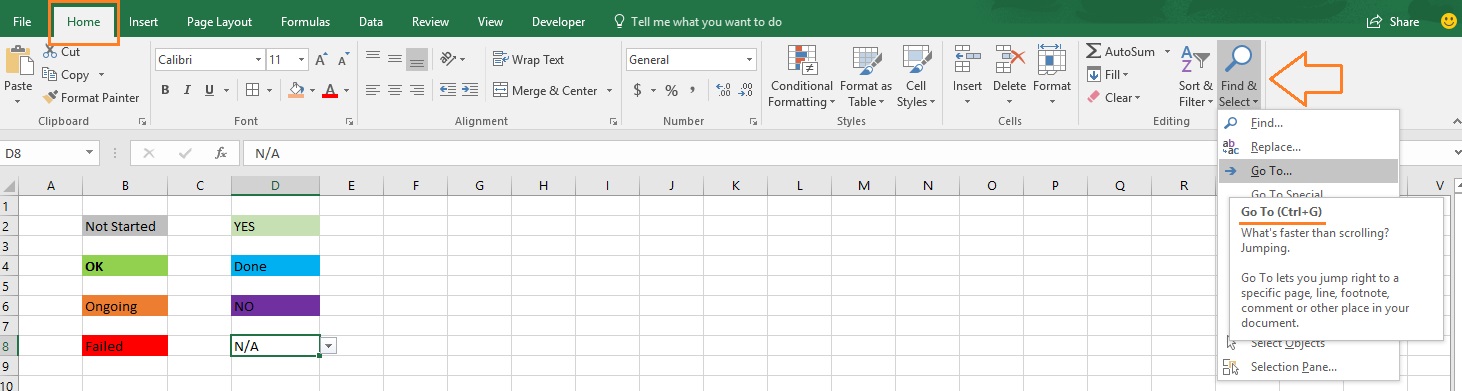
Task: Toggle Align Left
Action: coord(372,91)
